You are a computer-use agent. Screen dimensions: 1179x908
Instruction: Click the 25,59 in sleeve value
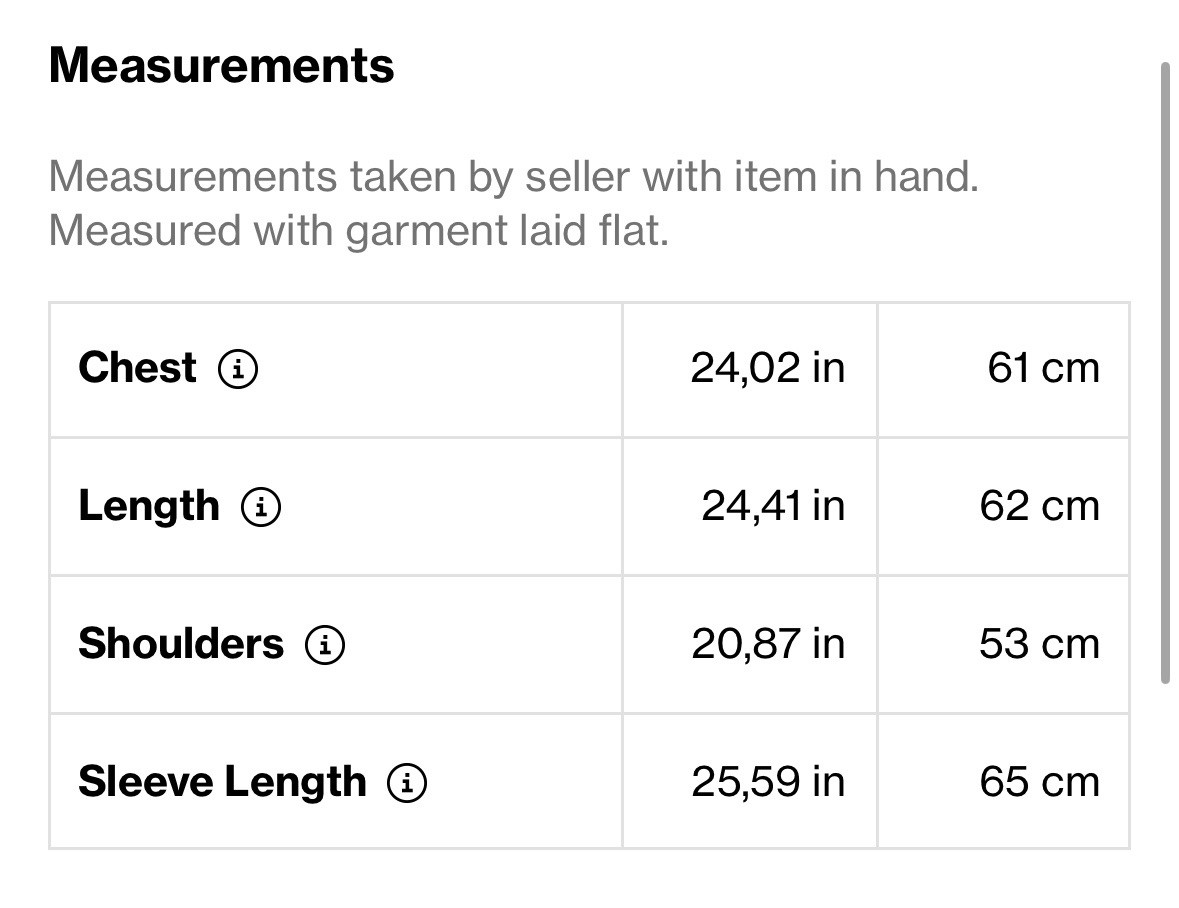pos(768,782)
